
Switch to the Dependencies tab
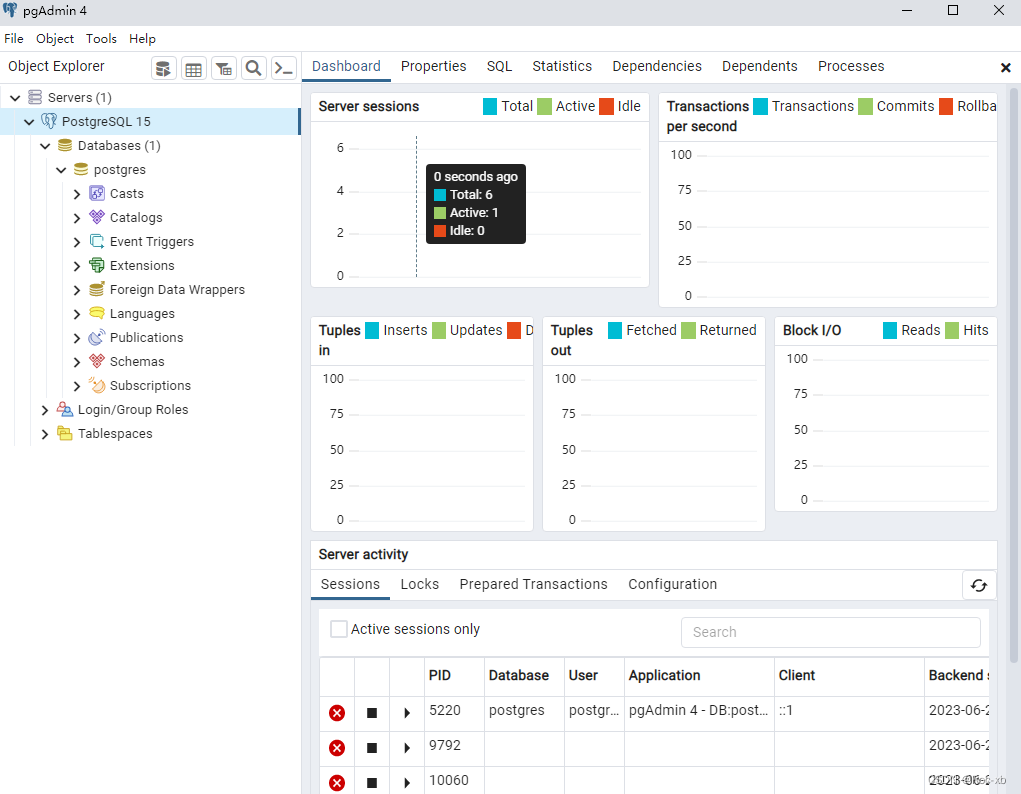(x=657, y=66)
